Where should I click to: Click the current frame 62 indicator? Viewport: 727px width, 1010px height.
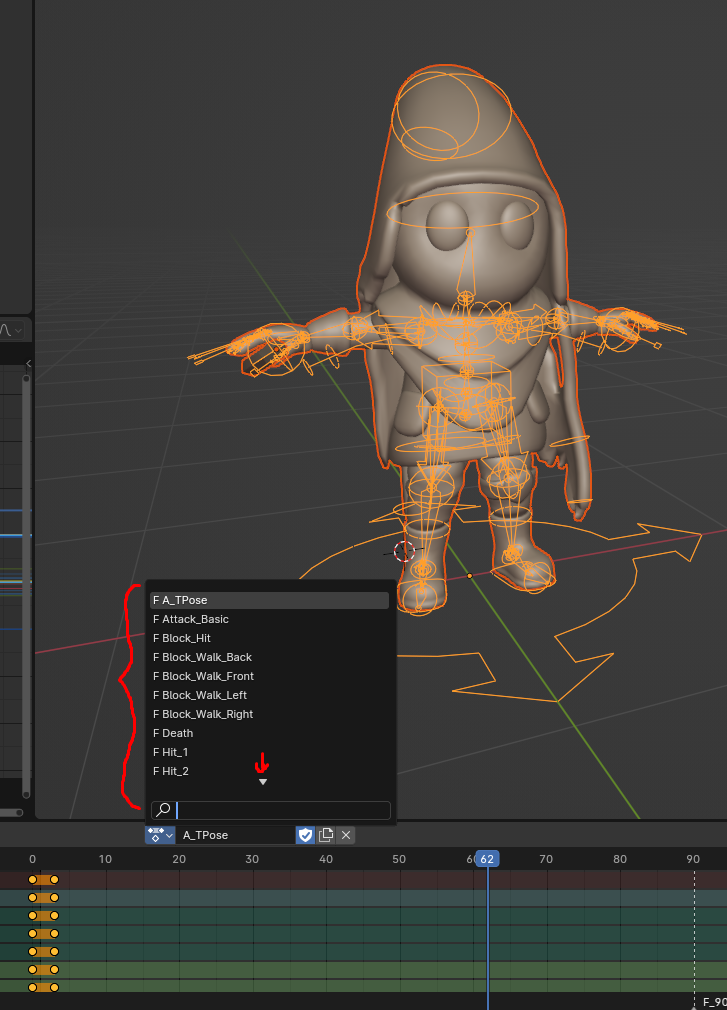click(x=487, y=859)
